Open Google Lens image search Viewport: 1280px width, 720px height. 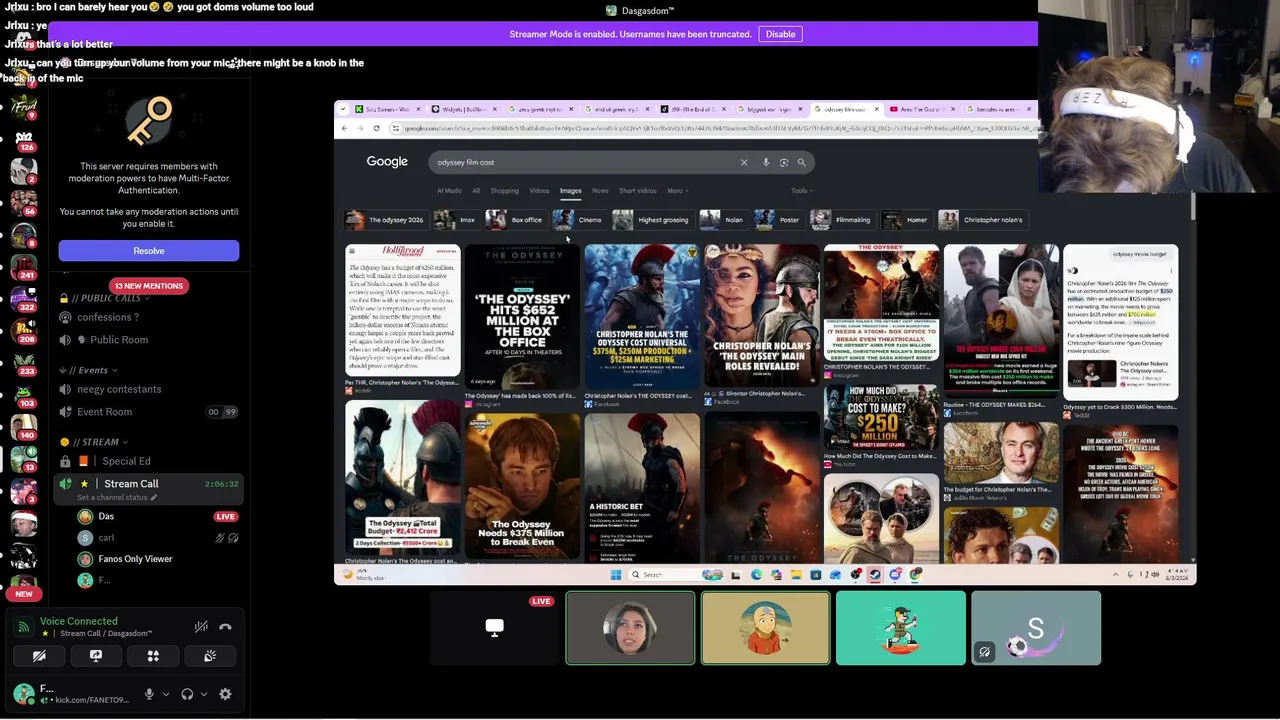pyautogui.click(x=784, y=162)
